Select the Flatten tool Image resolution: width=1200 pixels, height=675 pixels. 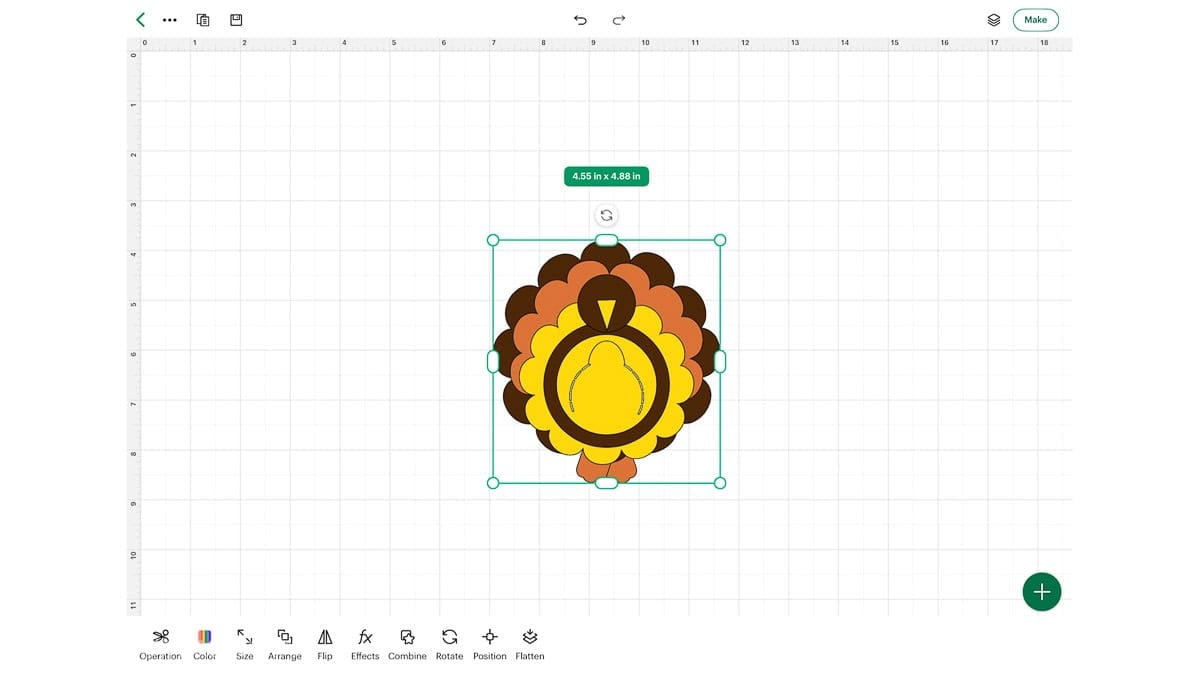pyautogui.click(x=530, y=644)
